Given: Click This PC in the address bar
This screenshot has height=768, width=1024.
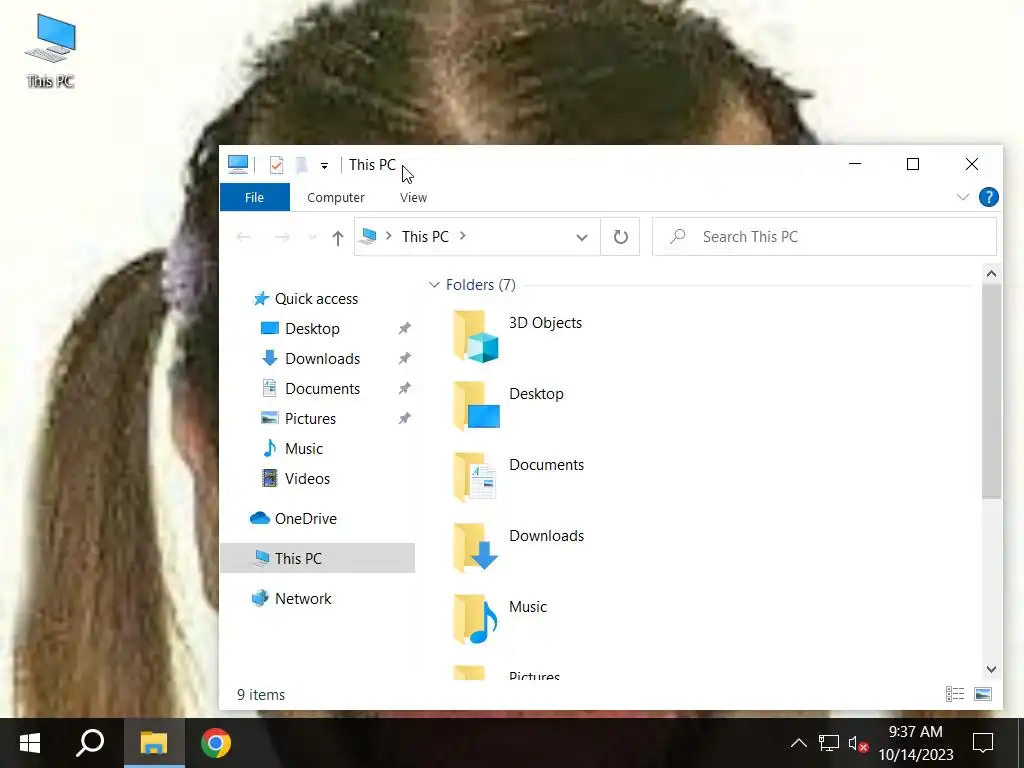Looking at the screenshot, I should (425, 236).
